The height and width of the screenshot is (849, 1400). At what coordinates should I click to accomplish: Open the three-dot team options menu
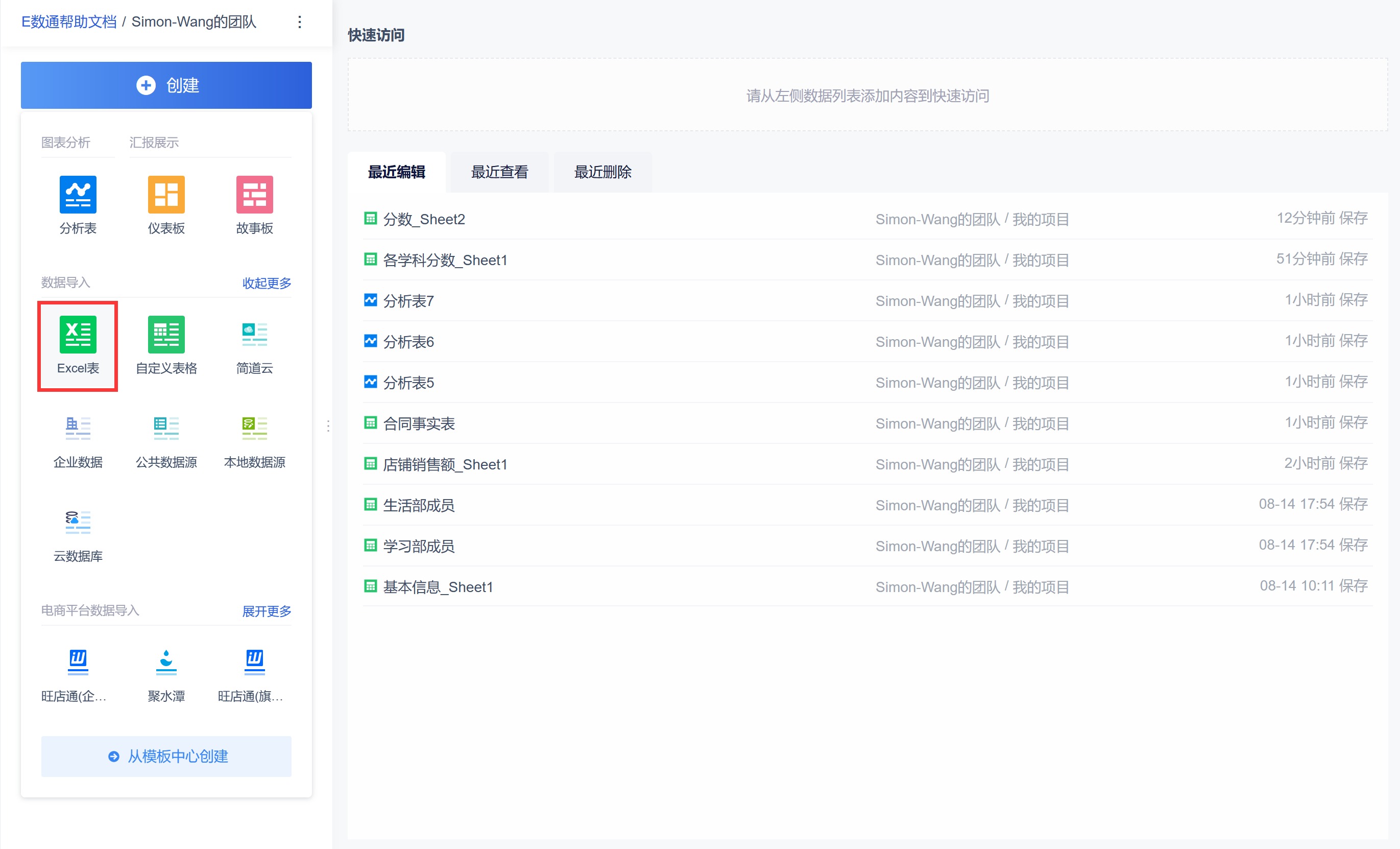click(299, 22)
